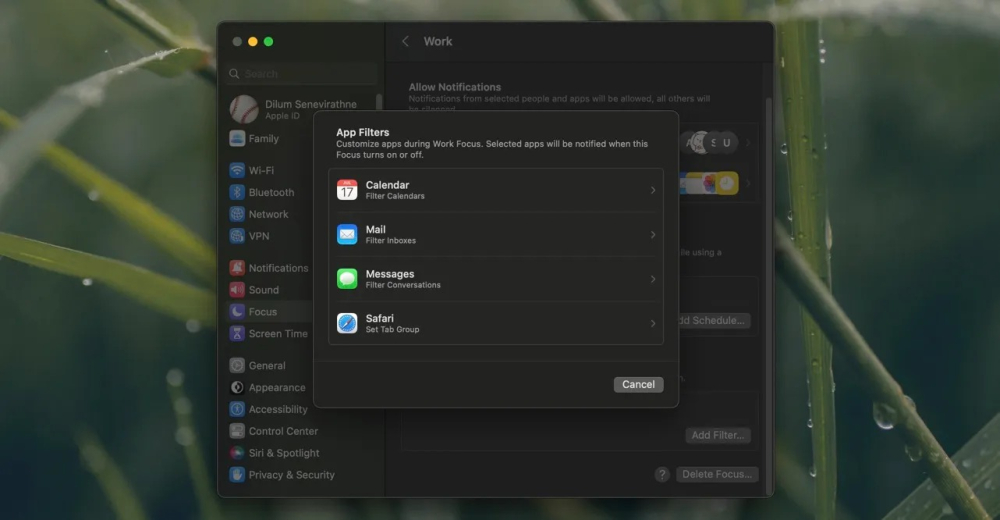Image resolution: width=1000 pixels, height=520 pixels.
Task: Click the Privacy & Security hand icon
Action: 237,475
